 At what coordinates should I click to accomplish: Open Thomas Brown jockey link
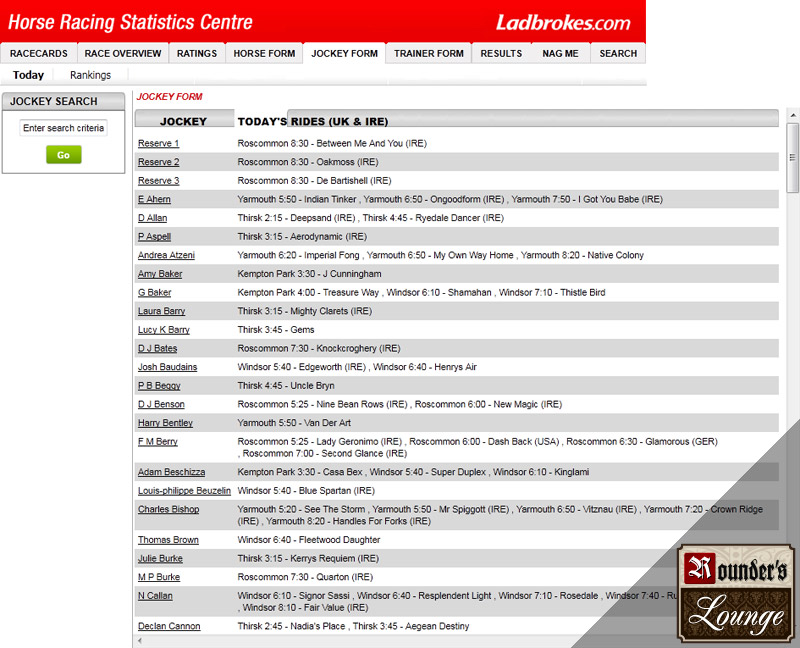click(x=168, y=540)
